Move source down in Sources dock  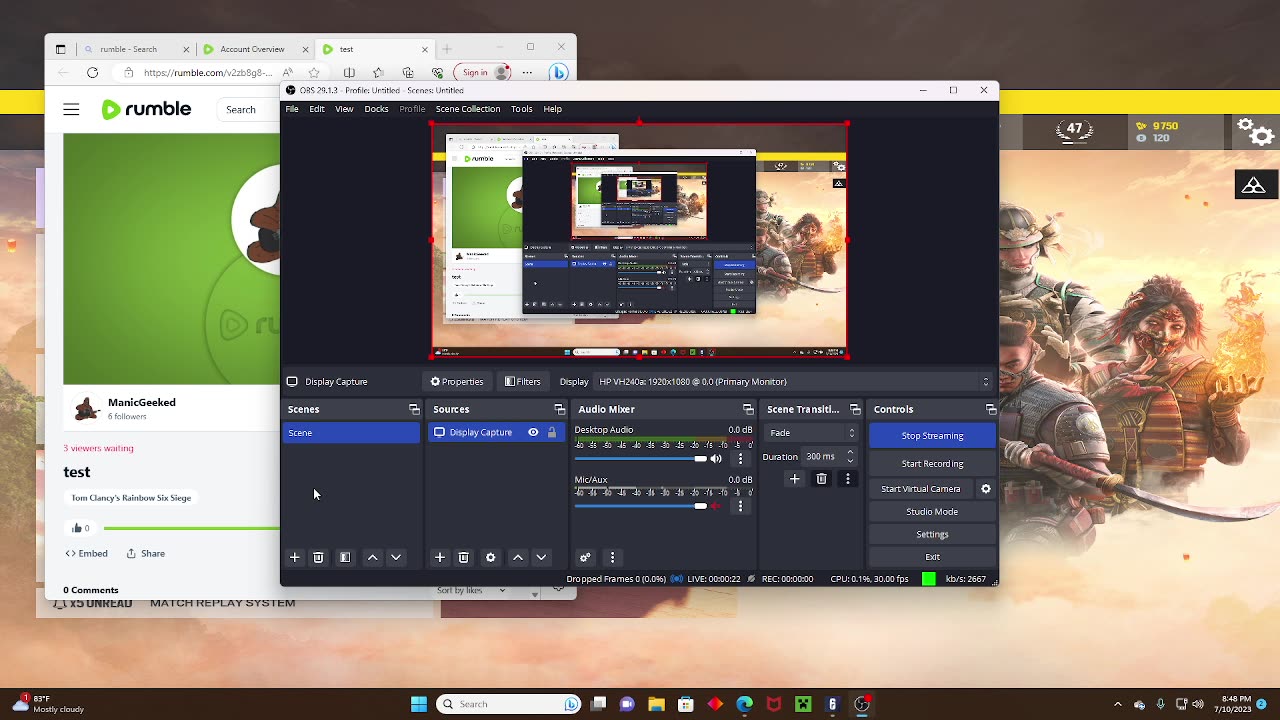(x=541, y=557)
